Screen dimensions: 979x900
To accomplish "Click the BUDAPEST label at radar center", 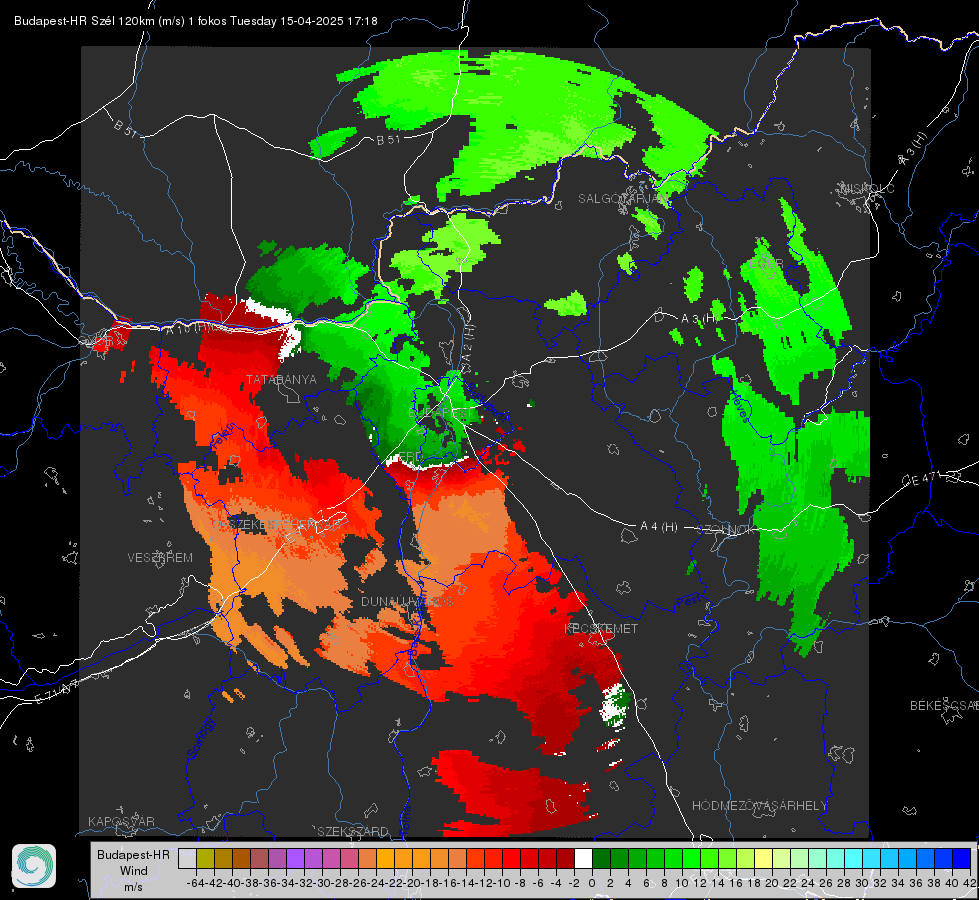I will pyautogui.click(x=441, y=413).
